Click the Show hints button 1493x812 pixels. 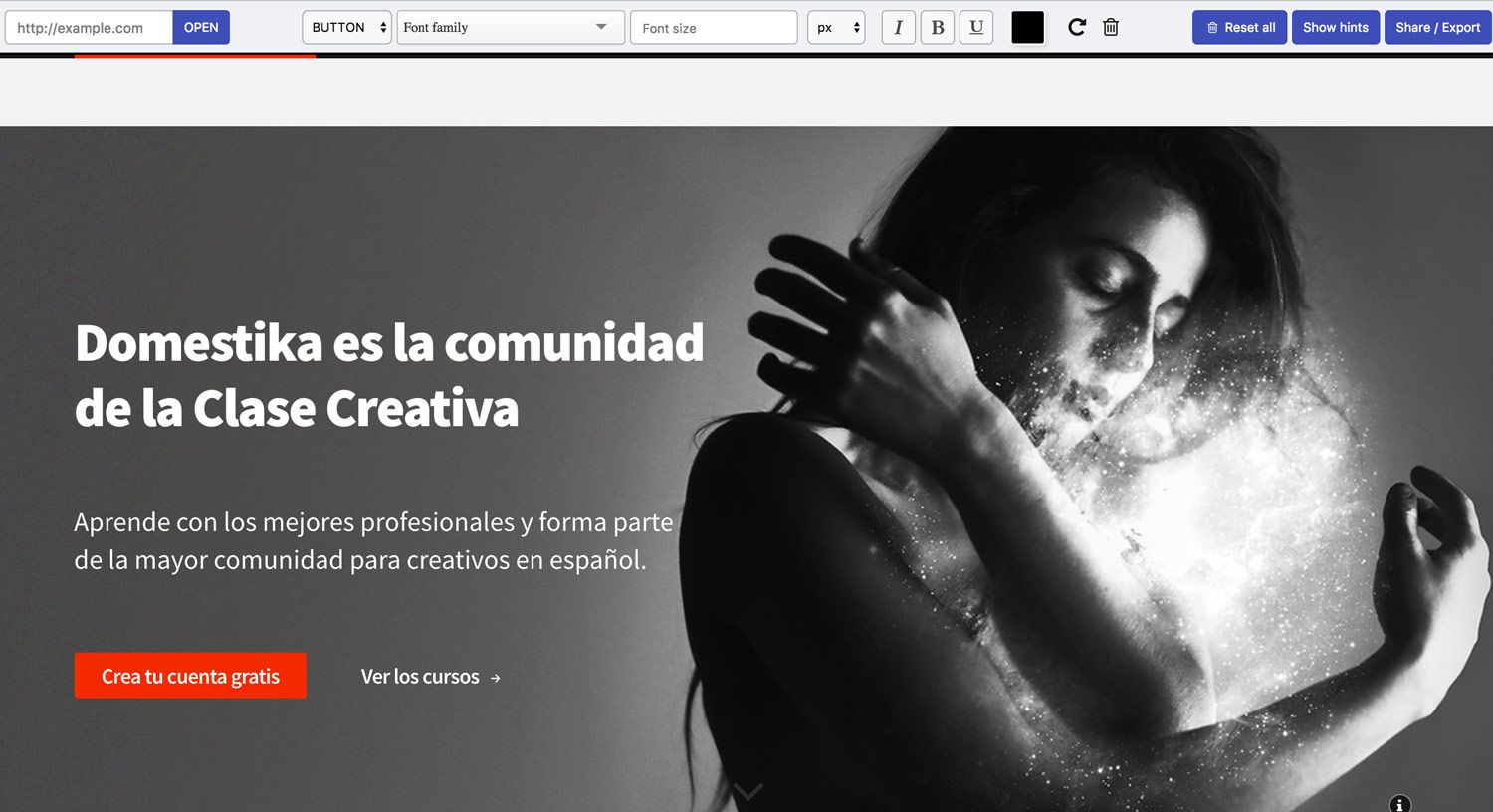(x=1336, y=27)
